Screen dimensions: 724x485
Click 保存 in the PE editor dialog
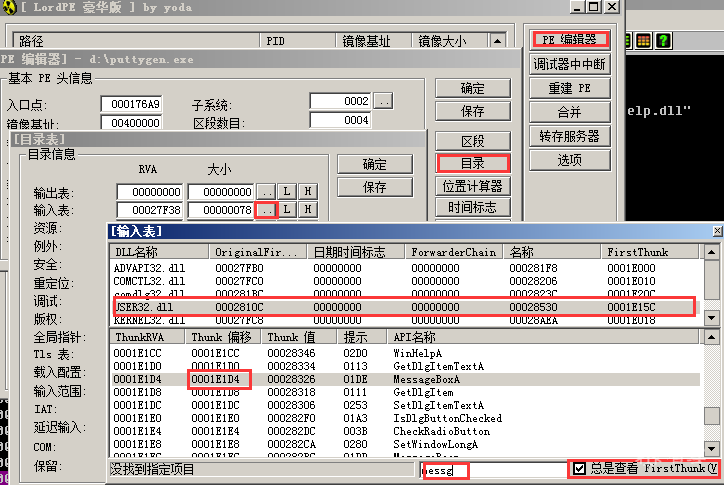473,111
